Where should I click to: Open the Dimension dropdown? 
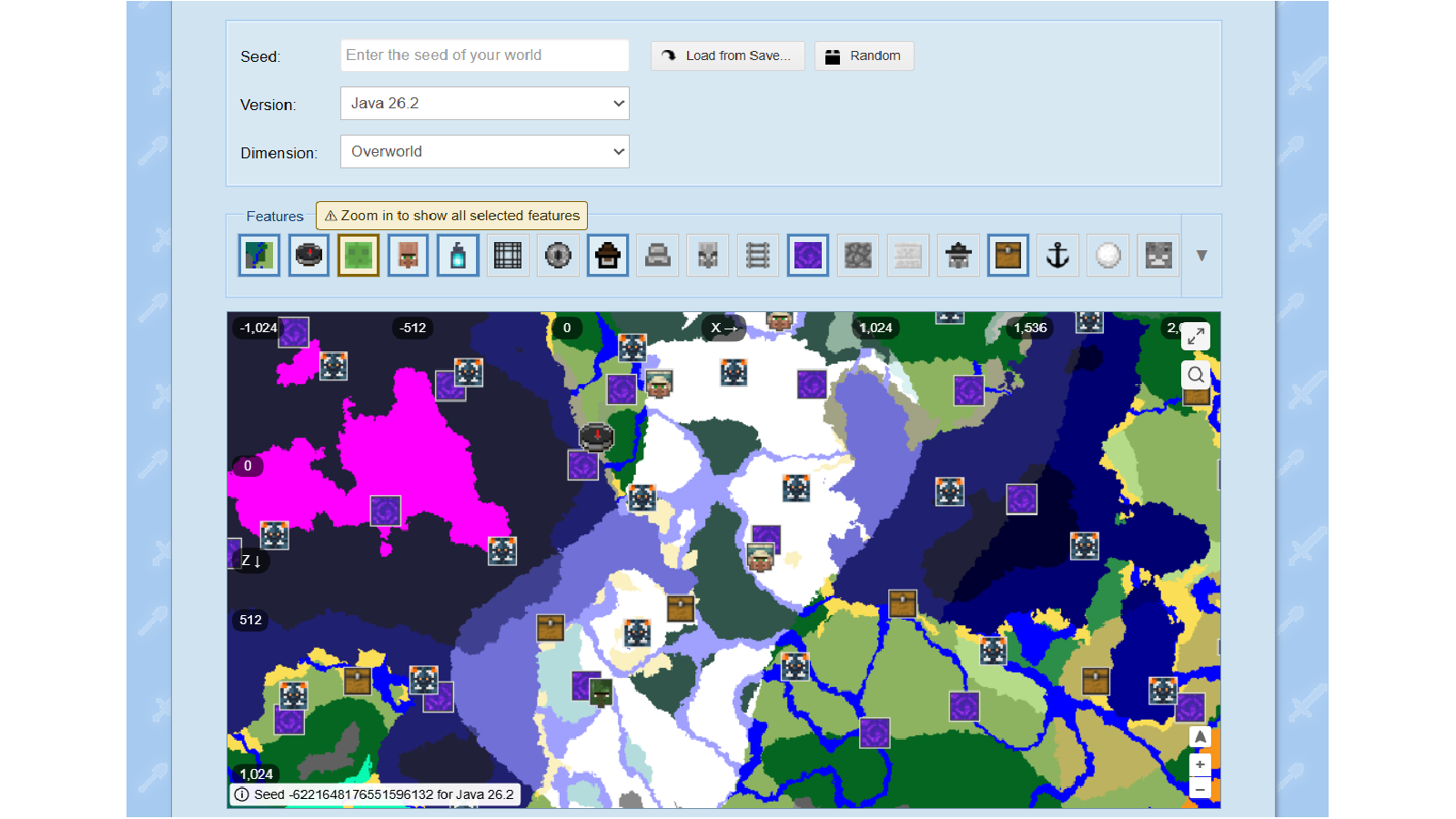pyautogui.click(x=485, y=152)
